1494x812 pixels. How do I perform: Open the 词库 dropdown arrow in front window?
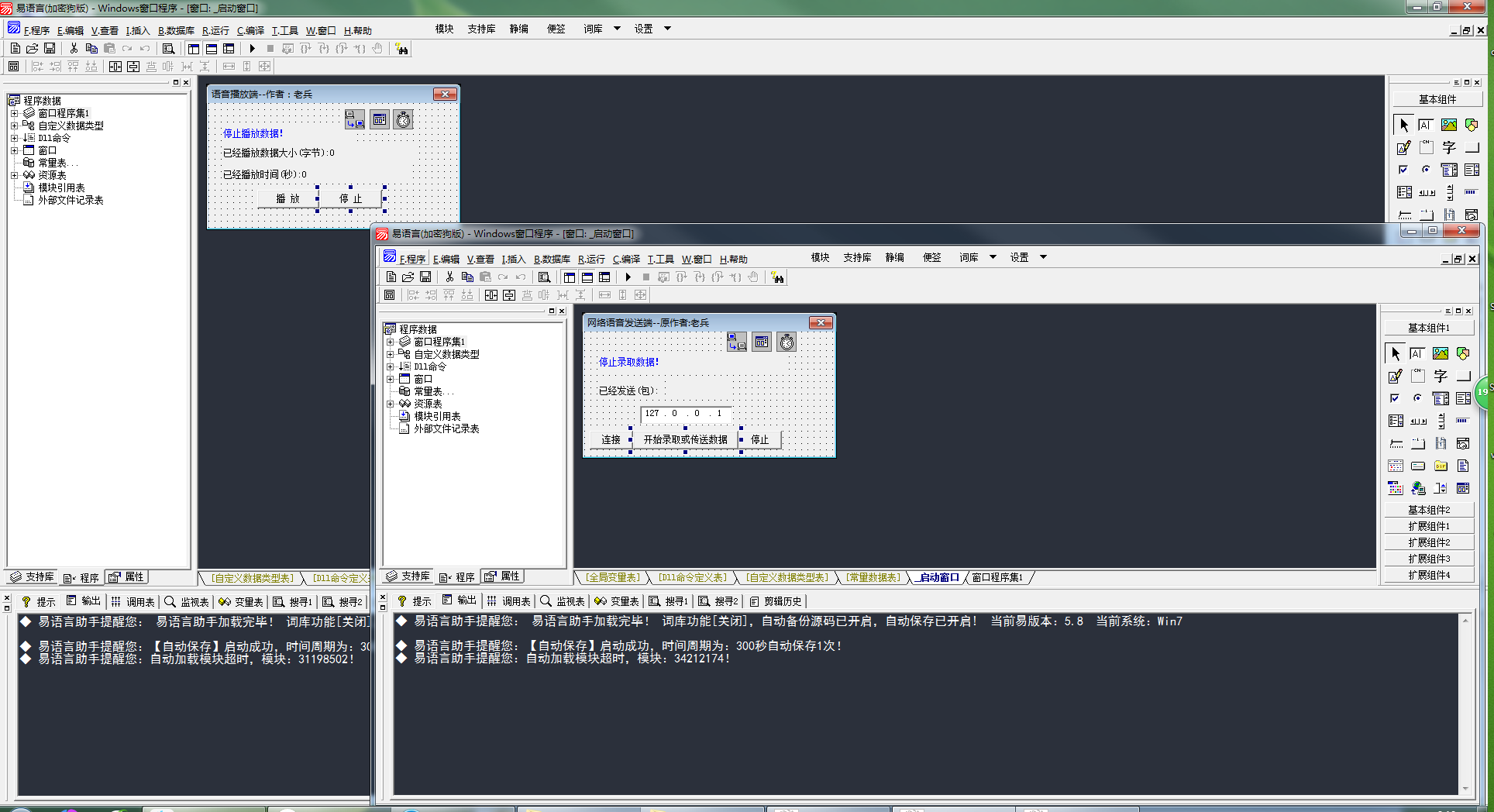[993, 257]
